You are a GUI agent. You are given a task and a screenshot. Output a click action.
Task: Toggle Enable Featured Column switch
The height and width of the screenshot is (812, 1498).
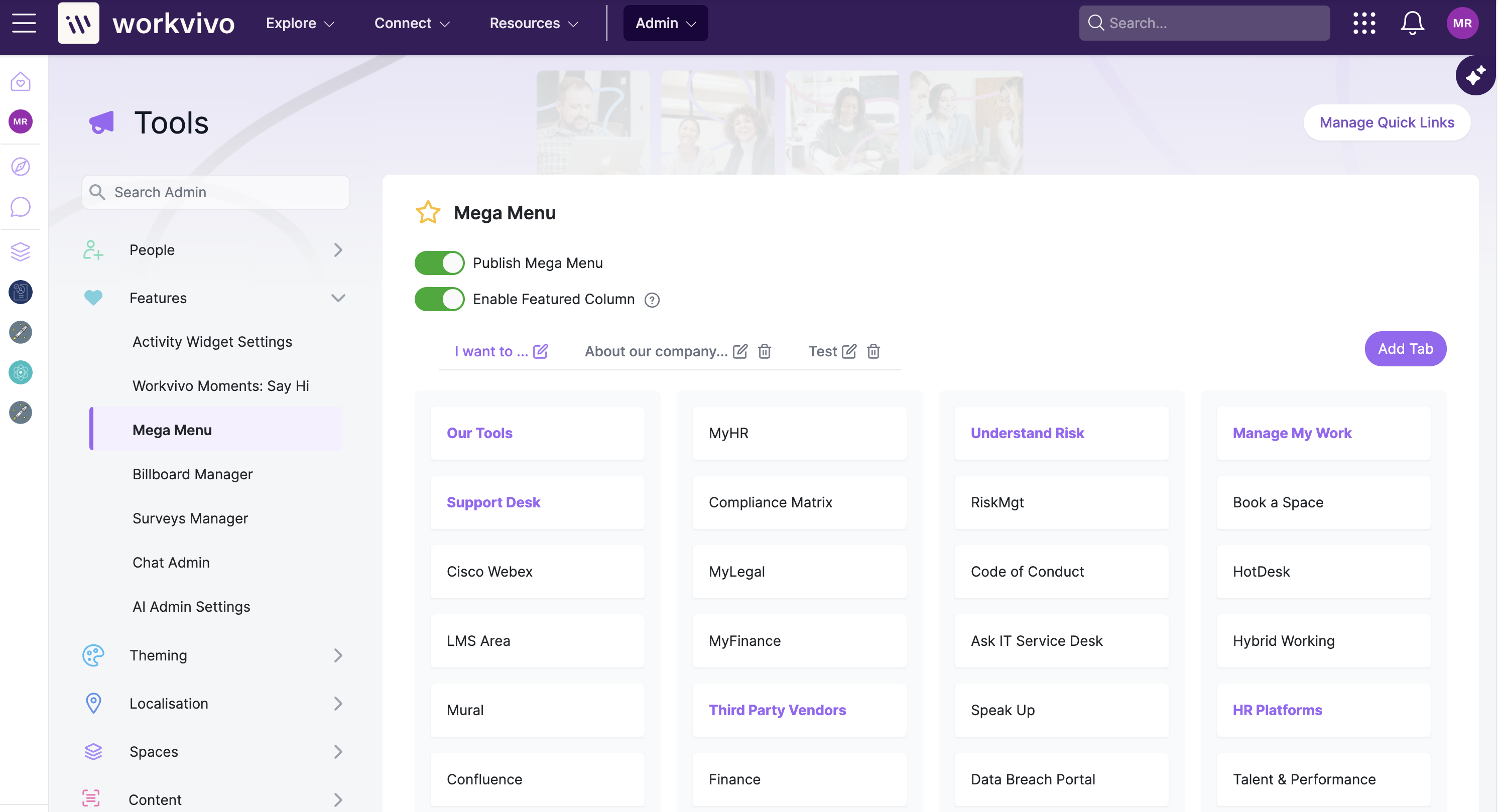point(439,299)
